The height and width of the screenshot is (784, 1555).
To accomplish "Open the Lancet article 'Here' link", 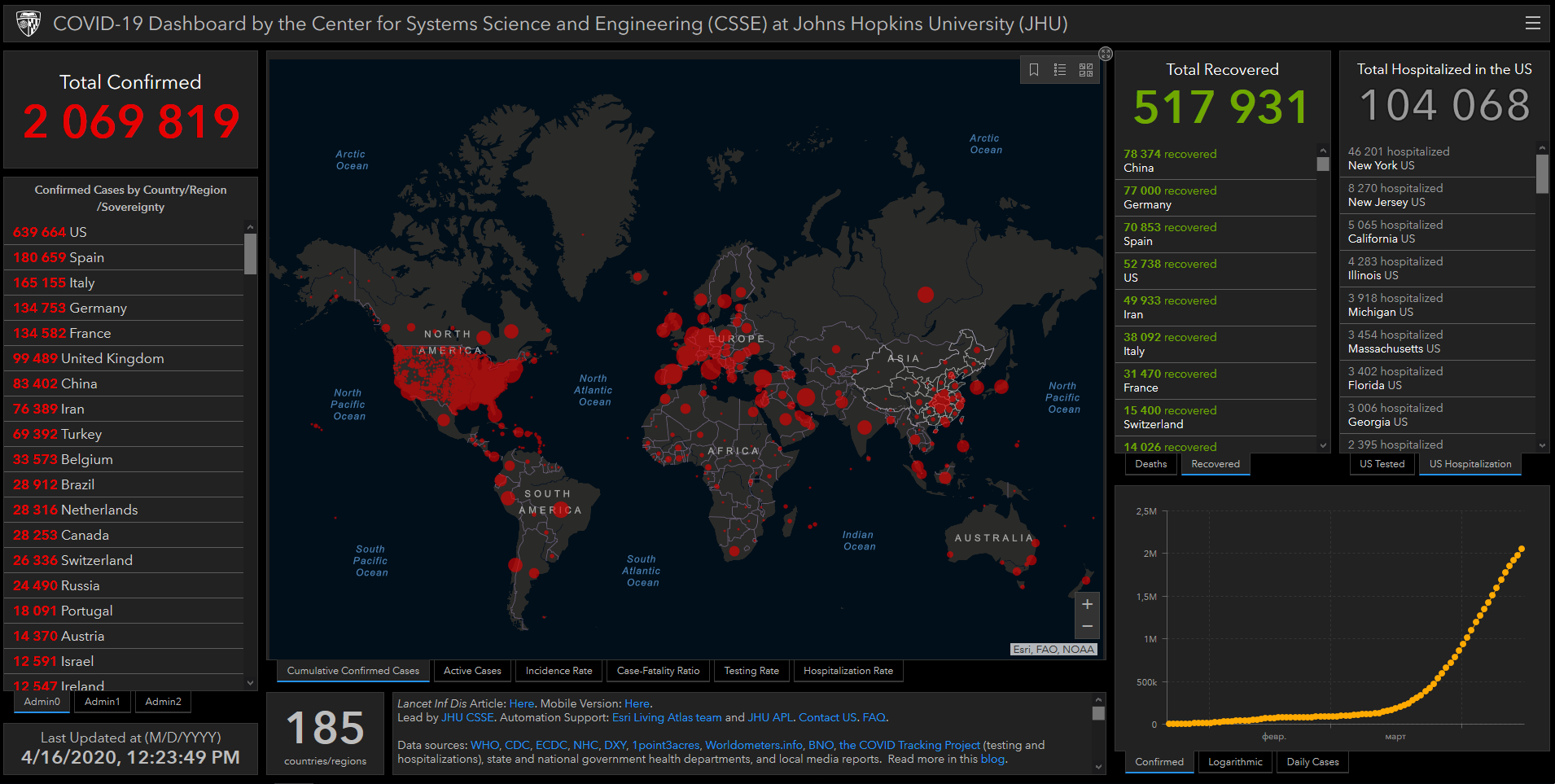I will point(522,703).
